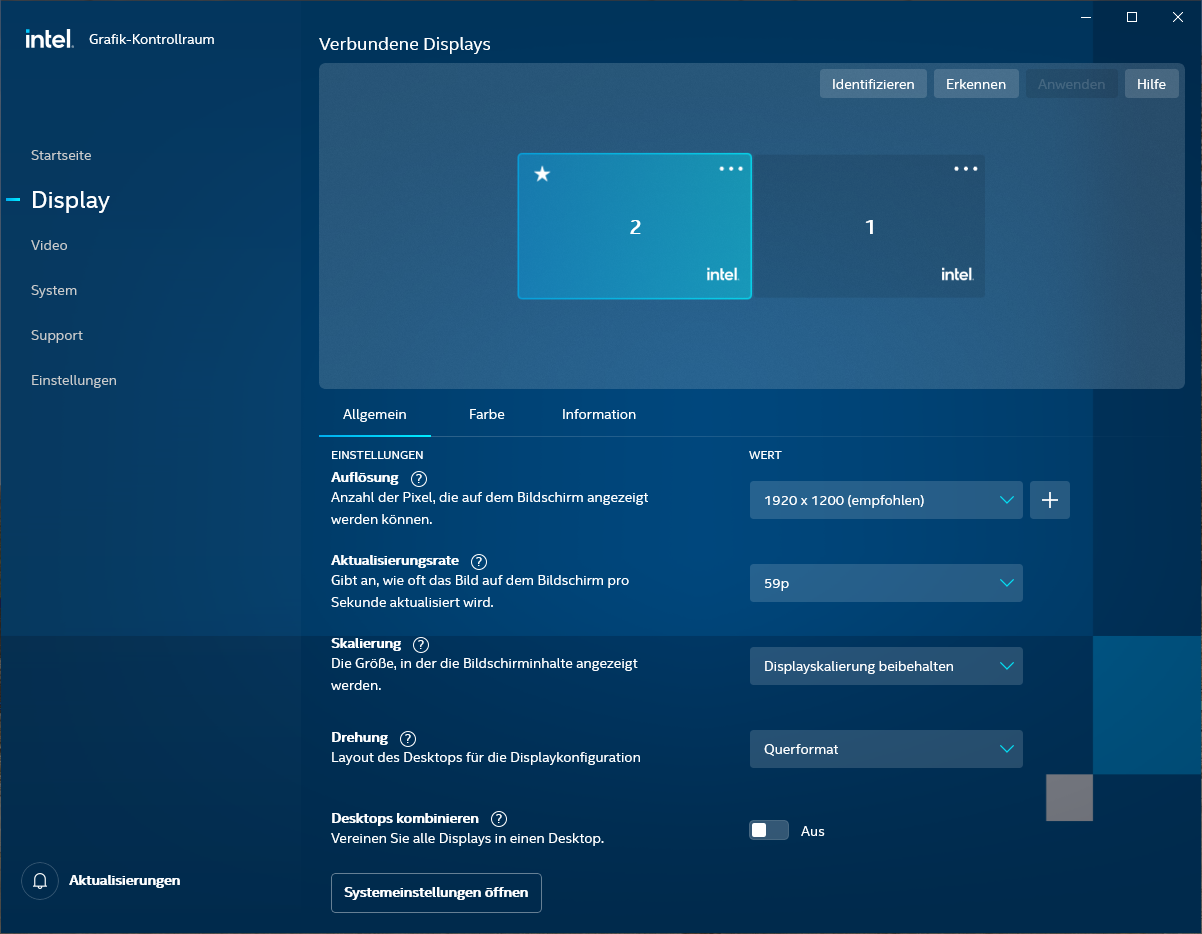Image resolution: width=1202 pixels, height=934 pixels.
Task: Click the WERT column header
Action: tap(765, 455)
